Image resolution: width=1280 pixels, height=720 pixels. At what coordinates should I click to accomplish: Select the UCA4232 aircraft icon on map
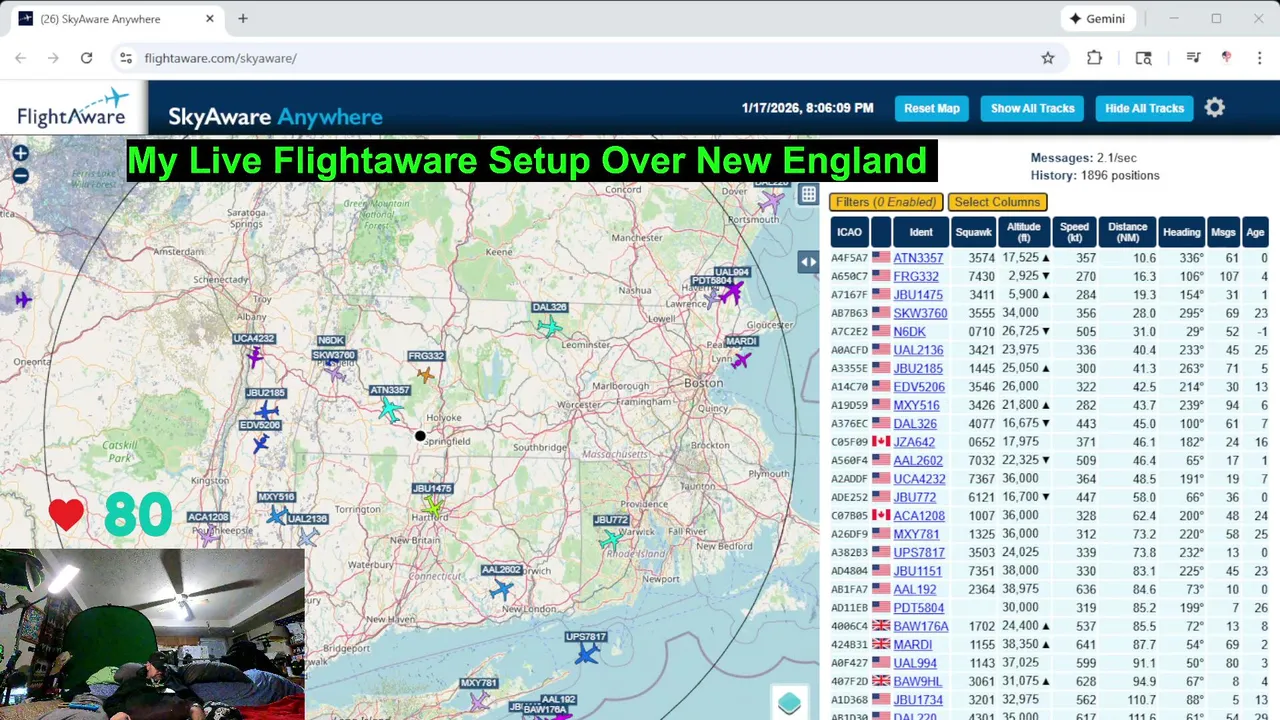[x=255, y=357]
